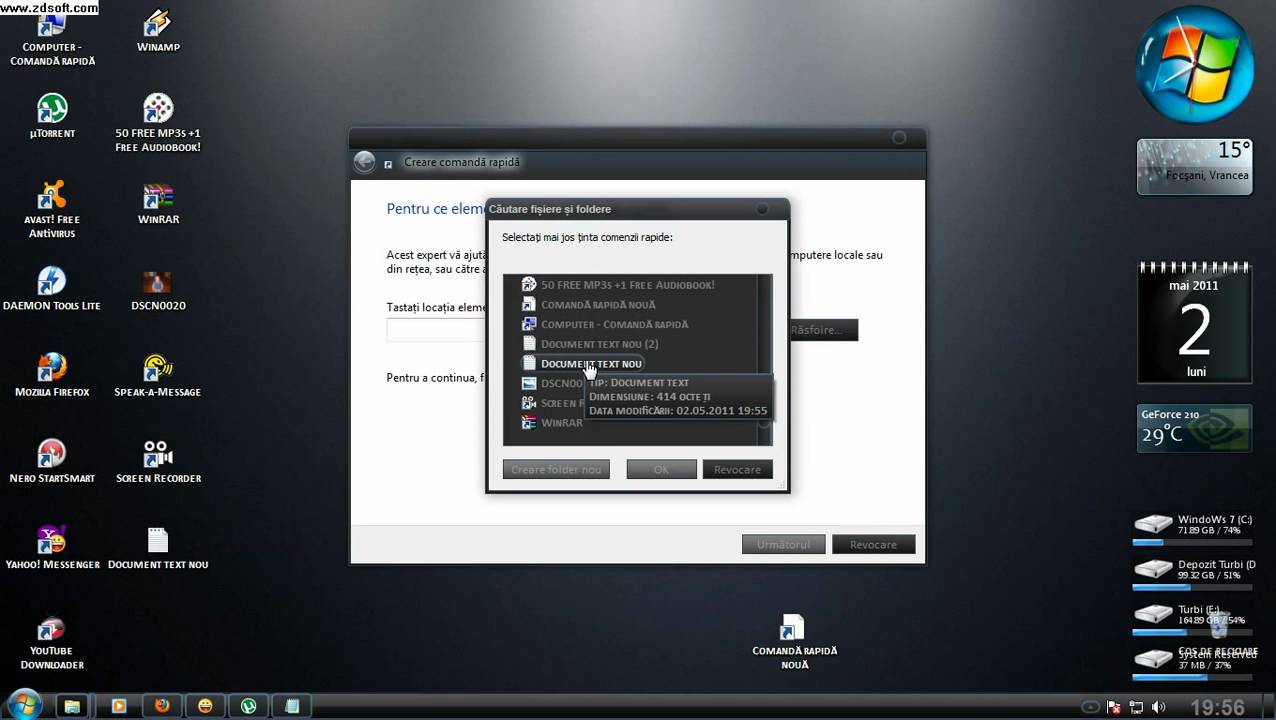The image size is (1276, 720).
Task: Open Windows Explorer from the taskbar
Action: tap(72, 706)
